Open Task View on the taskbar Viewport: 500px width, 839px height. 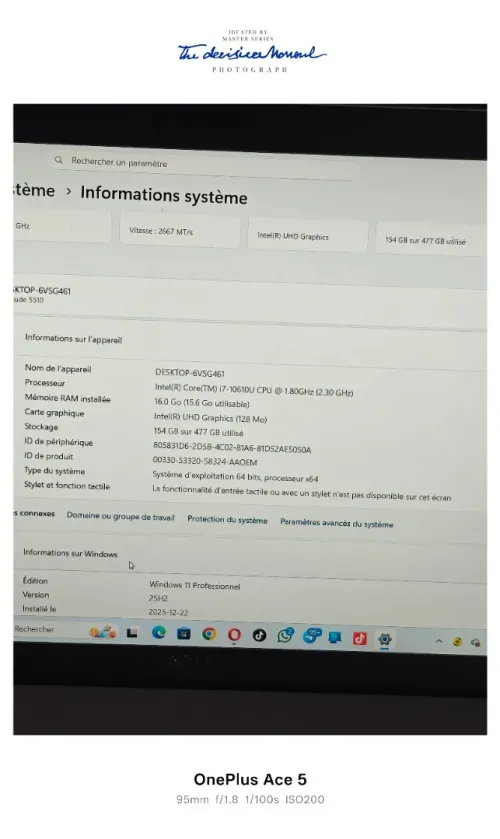coord(132,633)
